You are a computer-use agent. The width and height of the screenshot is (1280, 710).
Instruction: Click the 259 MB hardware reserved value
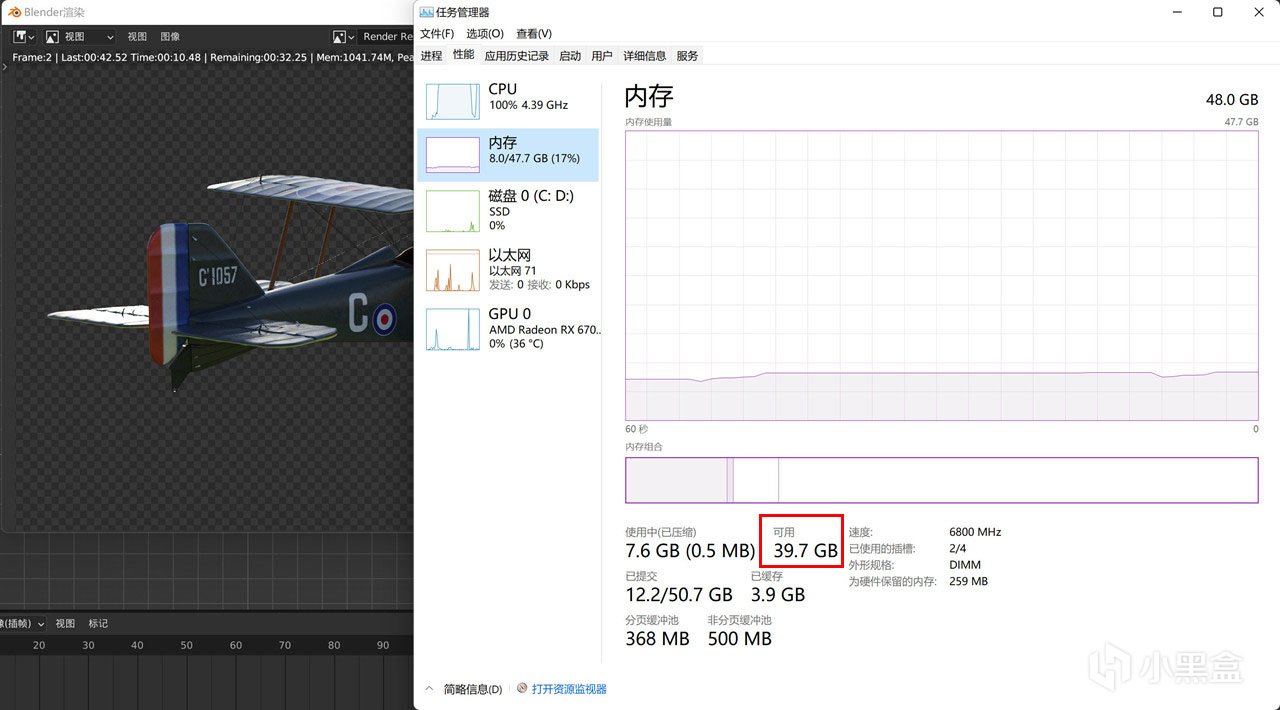pyautogui.click(x=968, y=581)
